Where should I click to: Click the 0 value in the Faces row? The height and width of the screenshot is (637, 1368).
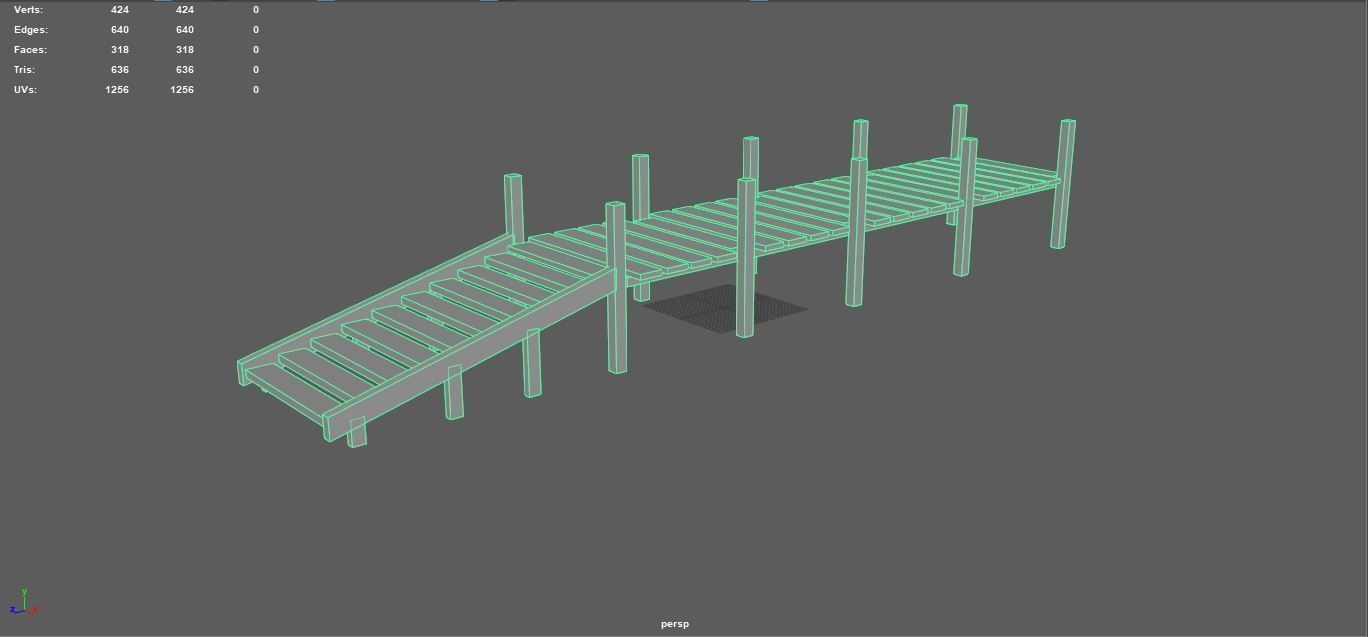point(256,50)
